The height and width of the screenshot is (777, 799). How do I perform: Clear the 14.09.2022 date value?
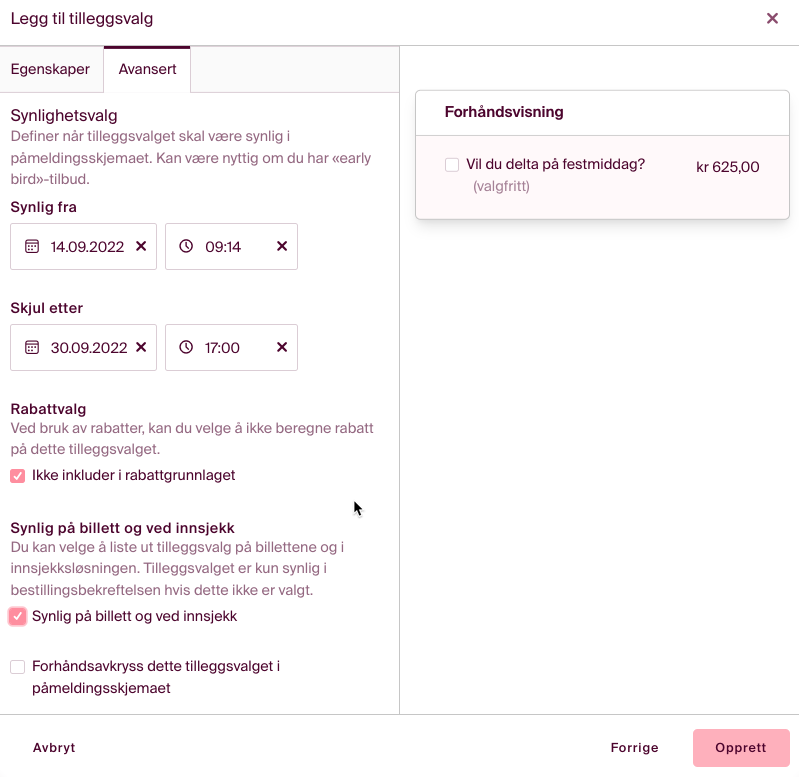point(141,247)
